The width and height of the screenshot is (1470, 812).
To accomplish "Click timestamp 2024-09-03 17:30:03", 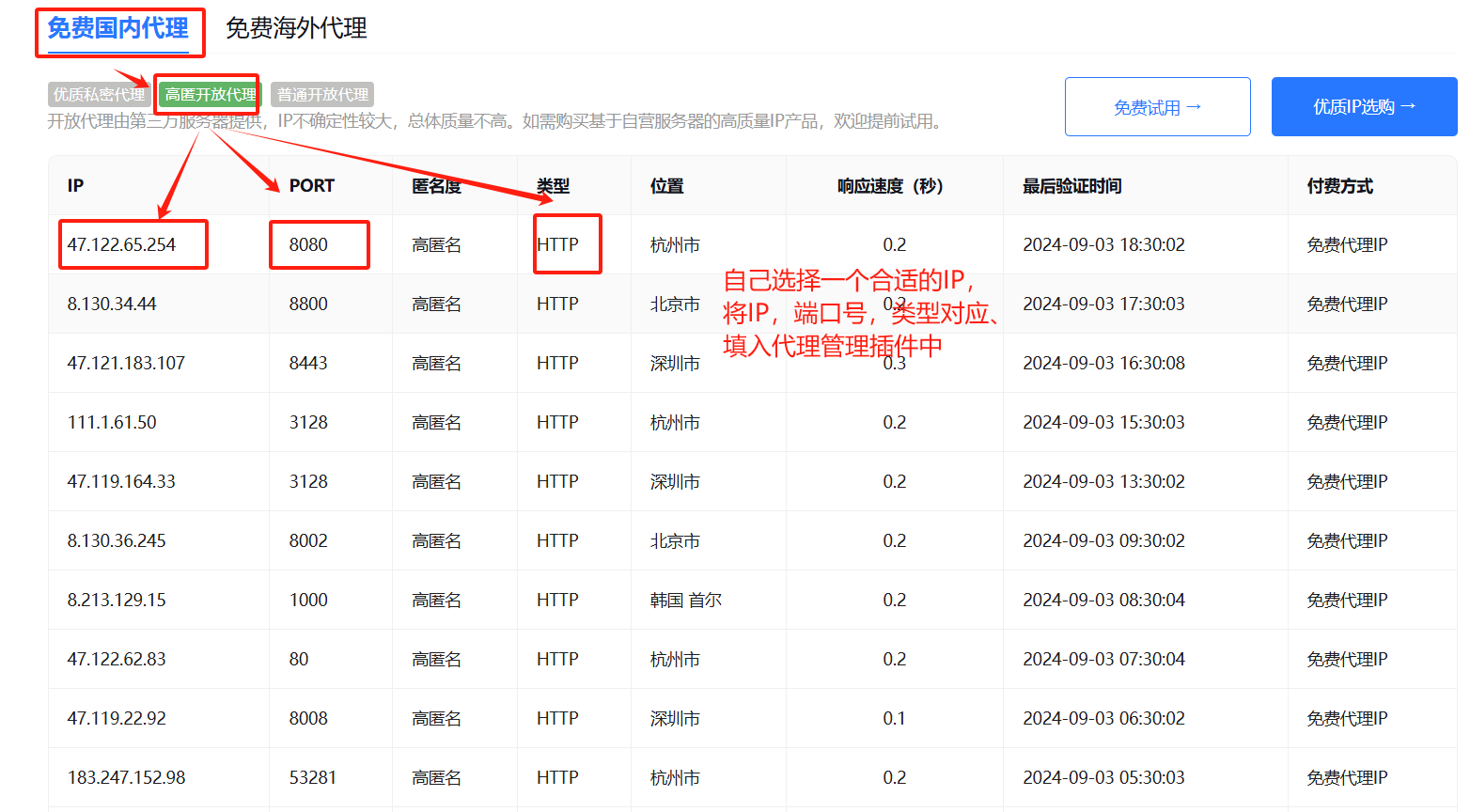I will pos(1103,304).
